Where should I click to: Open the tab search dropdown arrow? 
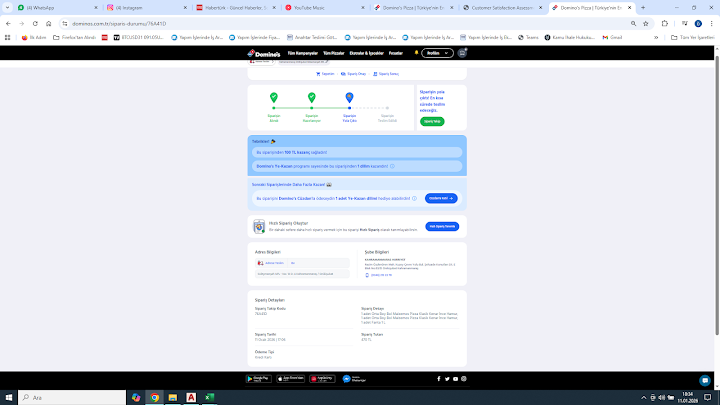coord(7,8)
